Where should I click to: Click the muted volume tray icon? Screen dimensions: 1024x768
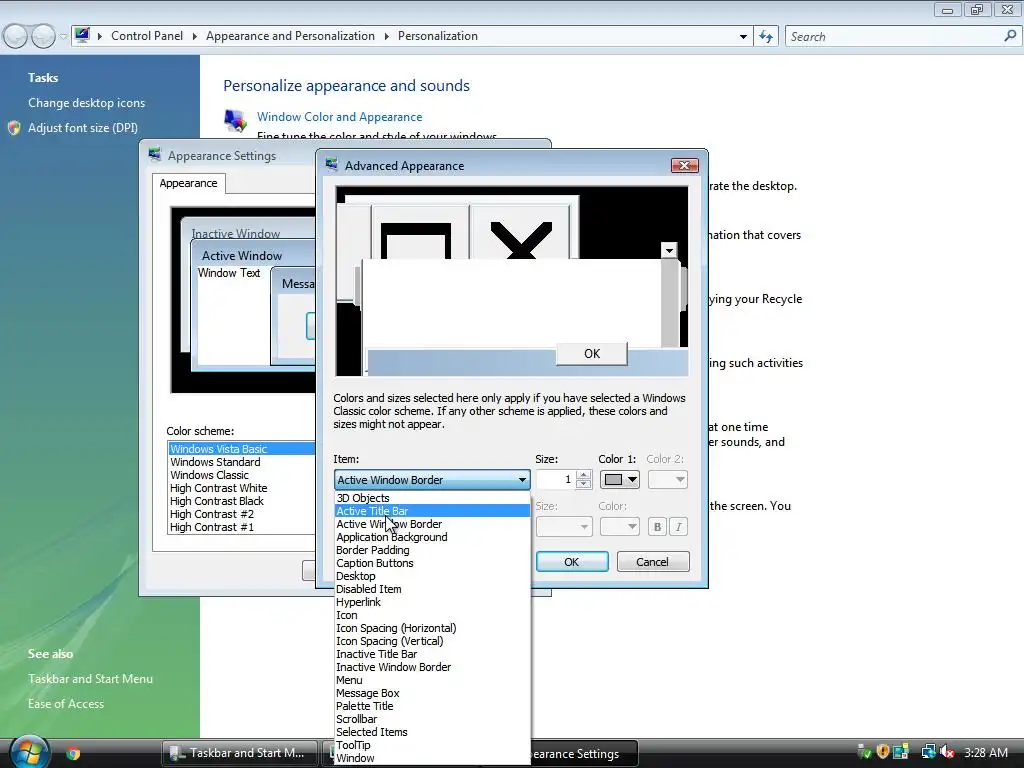(947, 752)
